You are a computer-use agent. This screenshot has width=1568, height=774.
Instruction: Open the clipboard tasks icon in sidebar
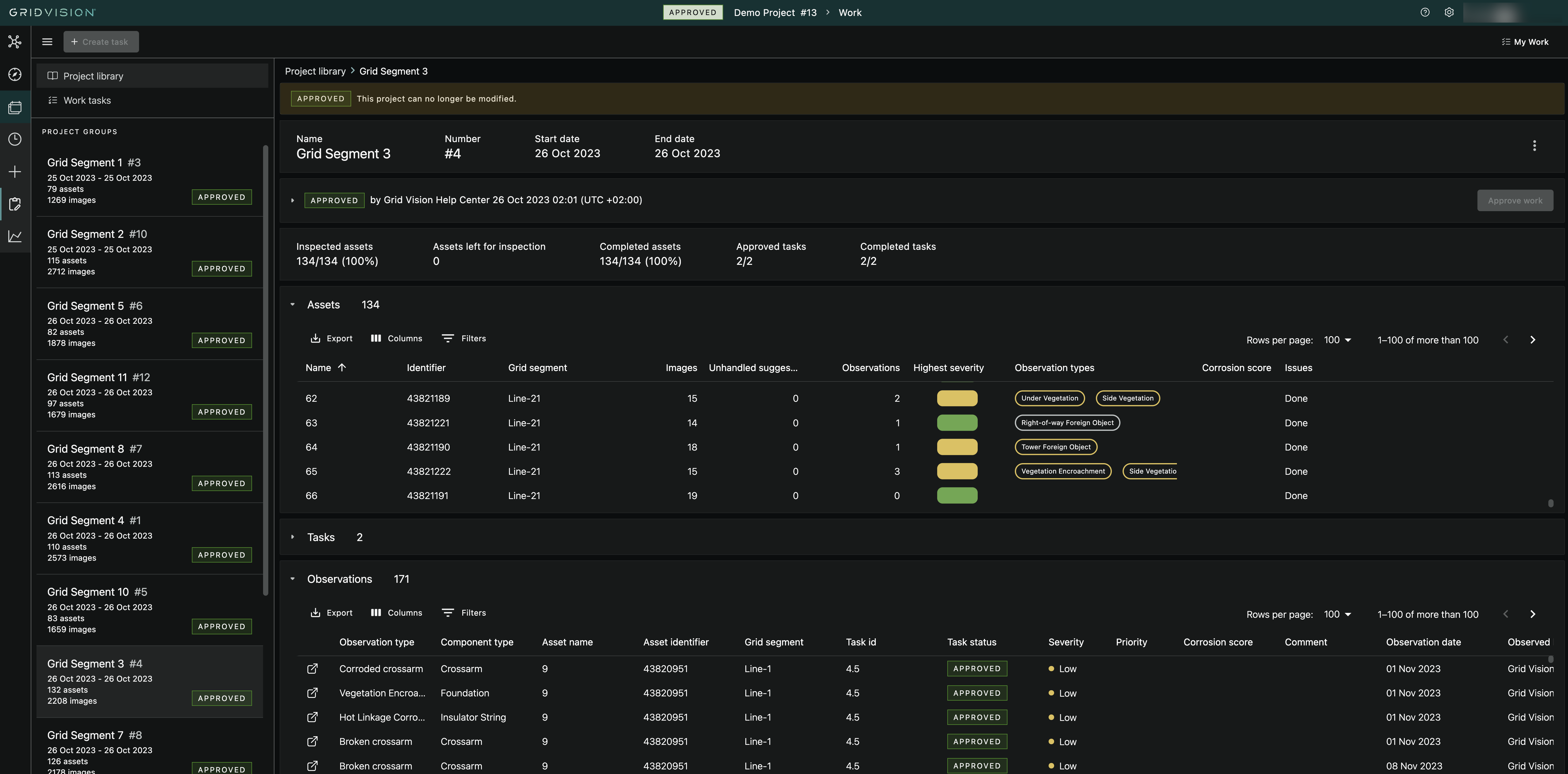15,204
